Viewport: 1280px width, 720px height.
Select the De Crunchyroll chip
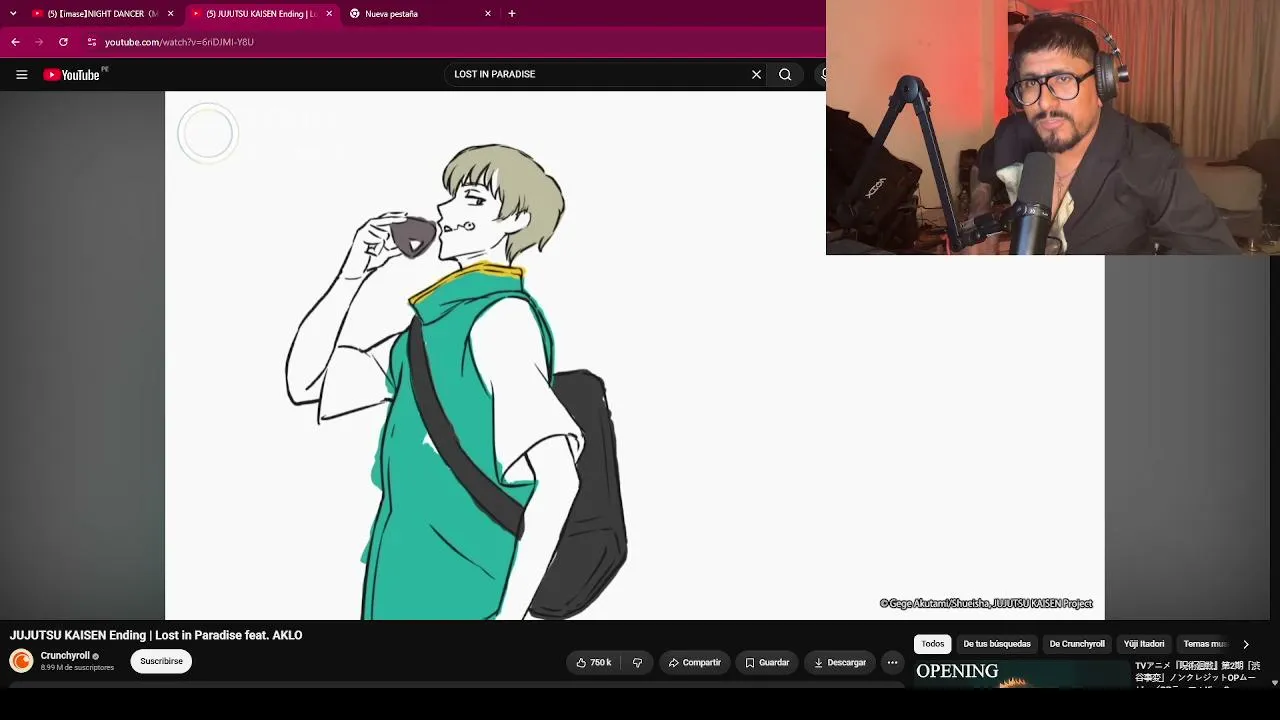[x=1077, y=644]
